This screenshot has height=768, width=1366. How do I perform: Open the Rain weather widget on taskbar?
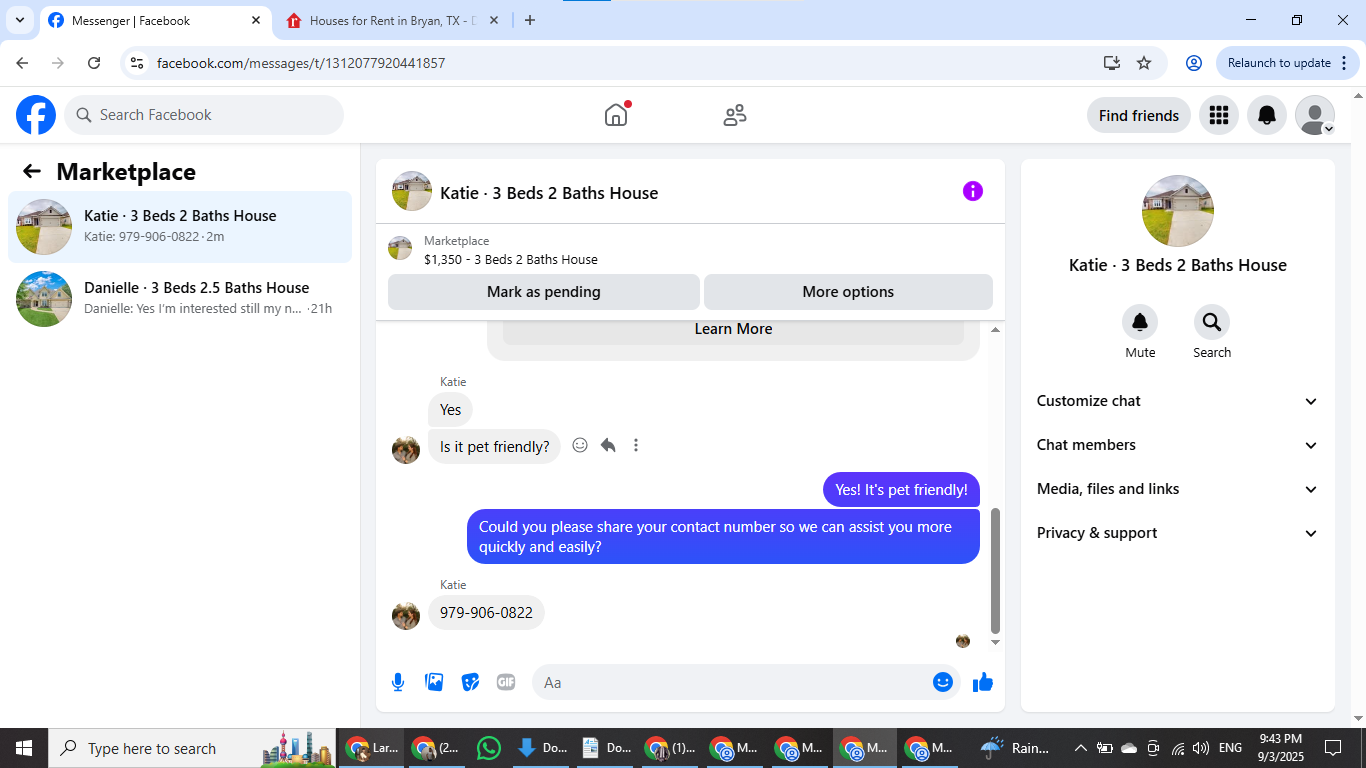[x=1015, y=748]
